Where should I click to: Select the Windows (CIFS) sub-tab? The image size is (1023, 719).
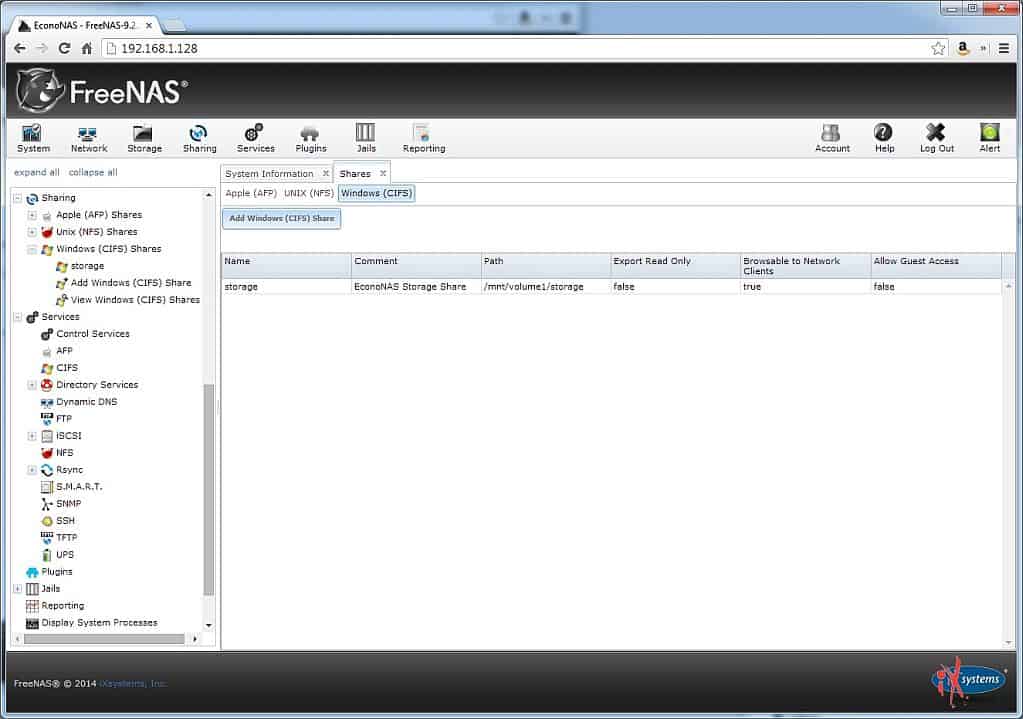(376, 193)
